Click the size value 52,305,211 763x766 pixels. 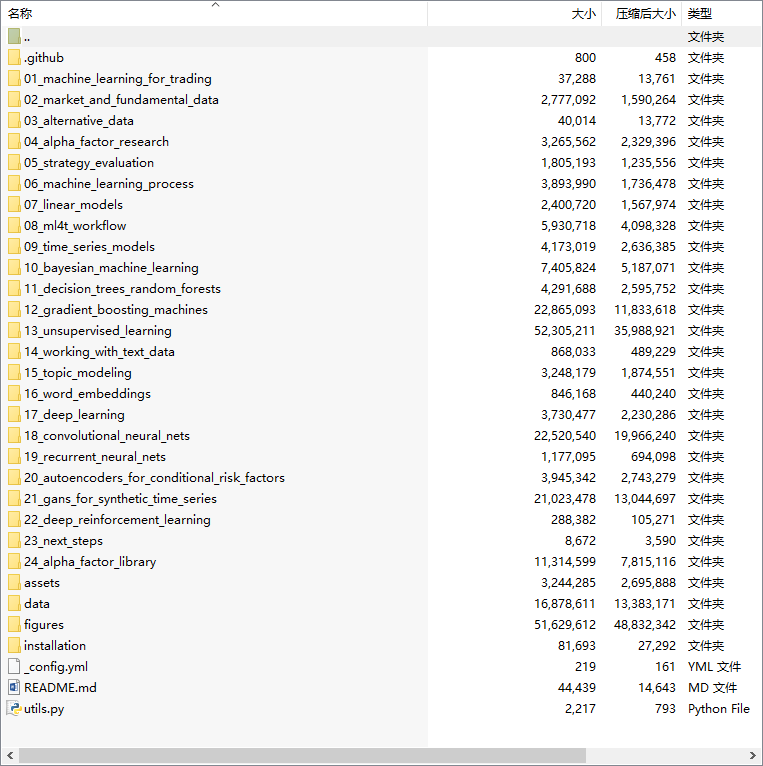point(565,330)
